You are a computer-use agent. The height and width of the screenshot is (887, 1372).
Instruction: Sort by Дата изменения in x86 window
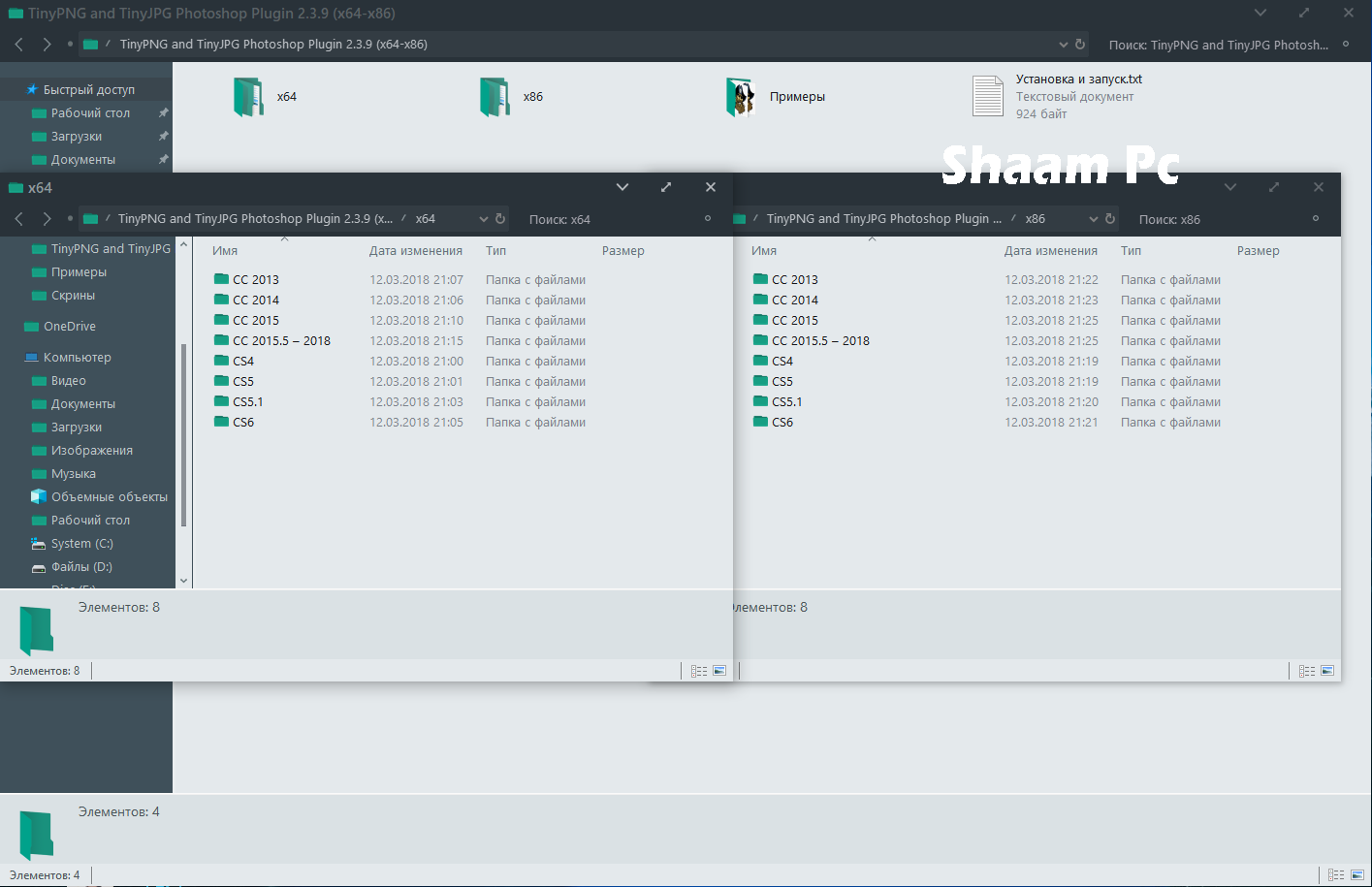[x=1051, y=251]
